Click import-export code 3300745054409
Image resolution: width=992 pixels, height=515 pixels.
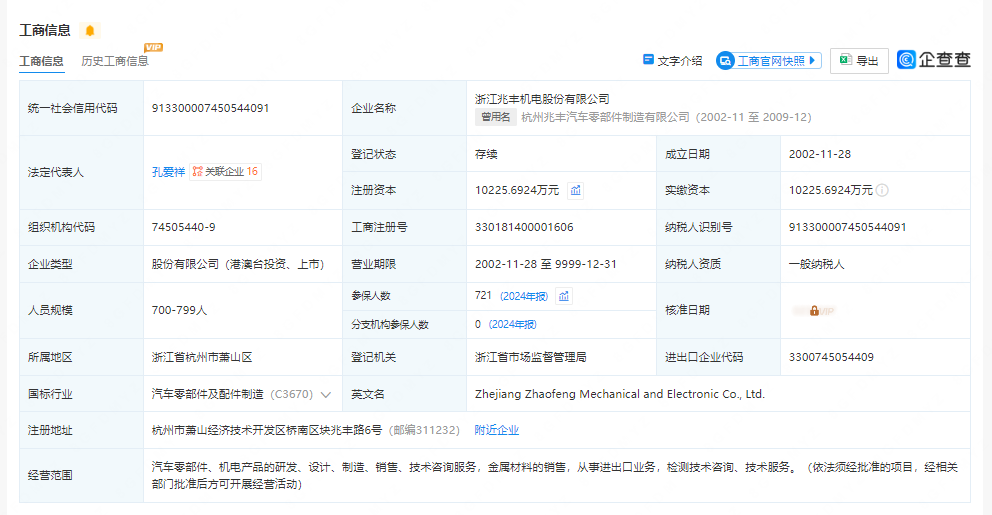831,357
